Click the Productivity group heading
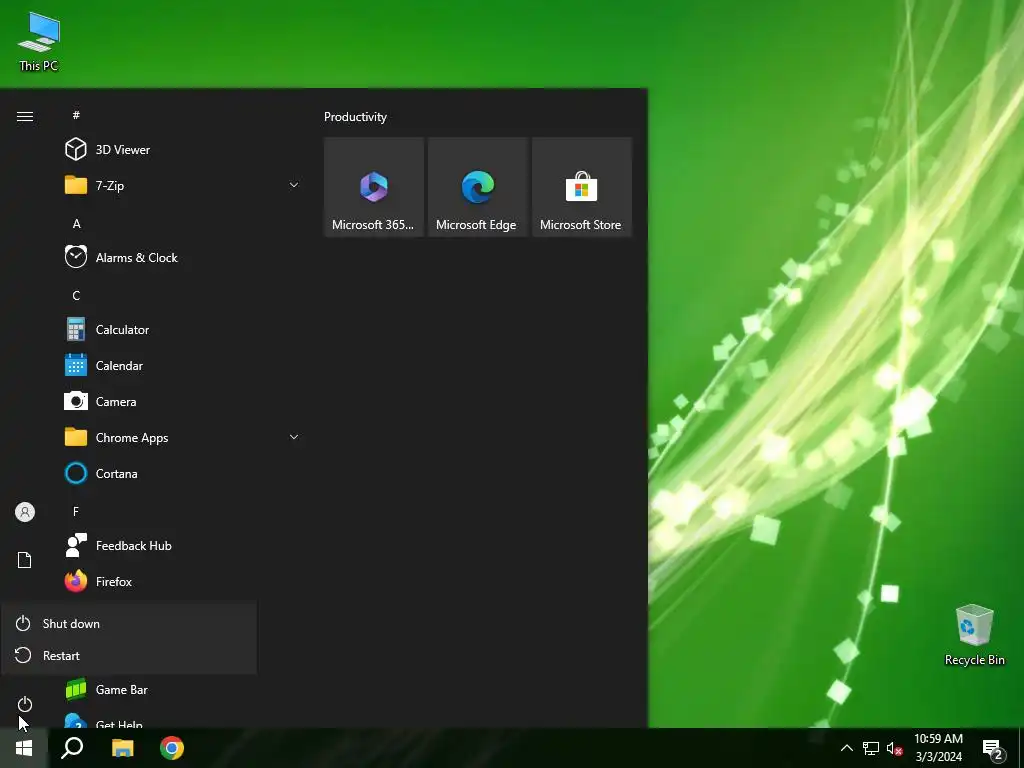This screenshot has height=768, width=1024. (355, 117)
